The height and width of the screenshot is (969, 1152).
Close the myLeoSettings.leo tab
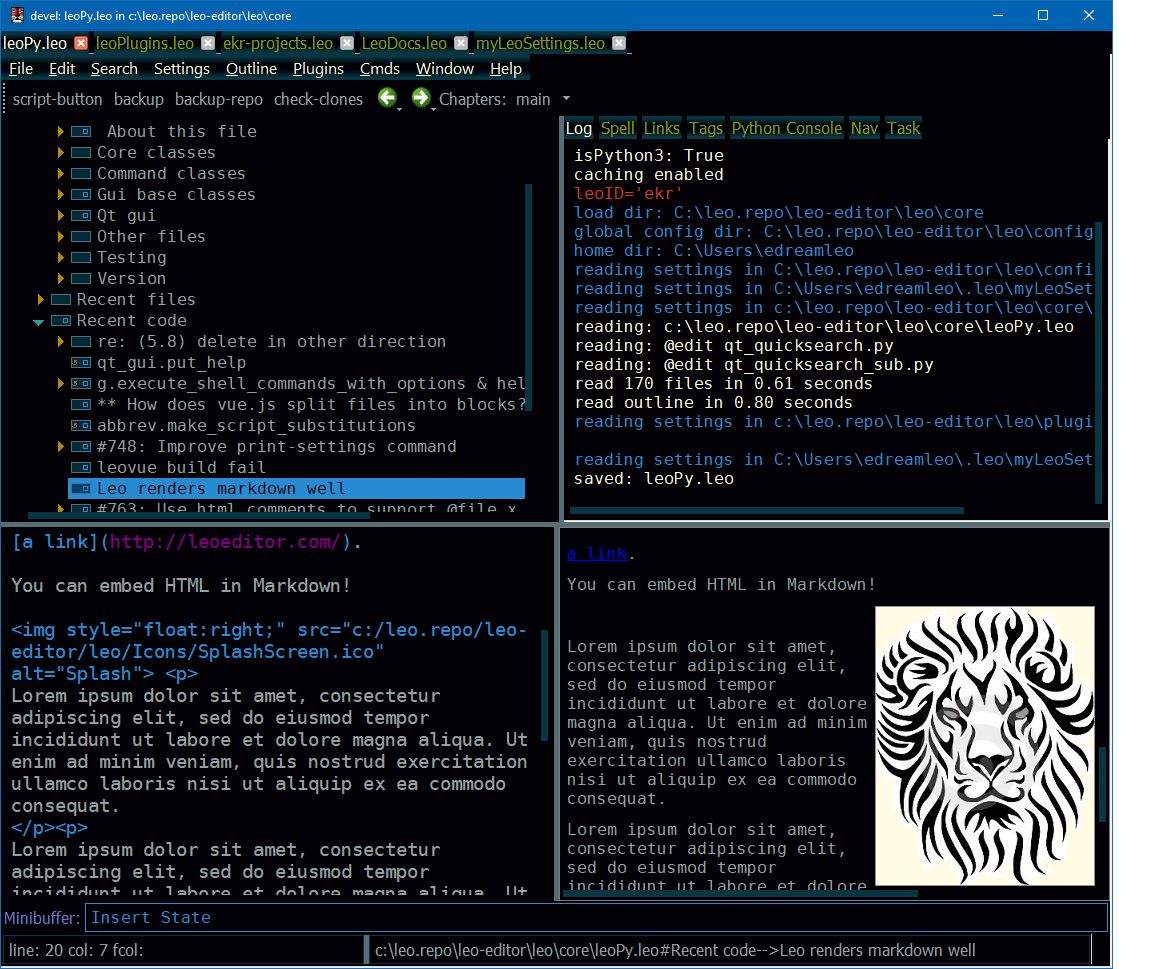tap(620, 43)
